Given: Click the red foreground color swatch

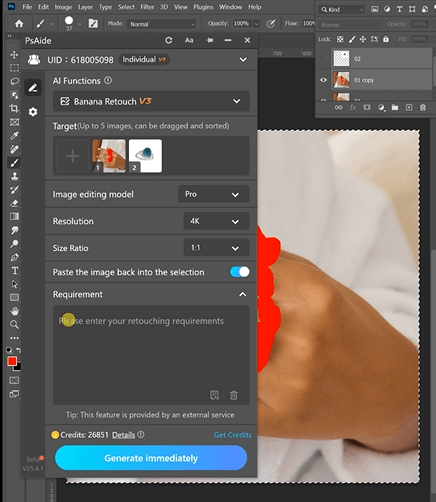Looking at the screenshot, I should tap(12, 361).
